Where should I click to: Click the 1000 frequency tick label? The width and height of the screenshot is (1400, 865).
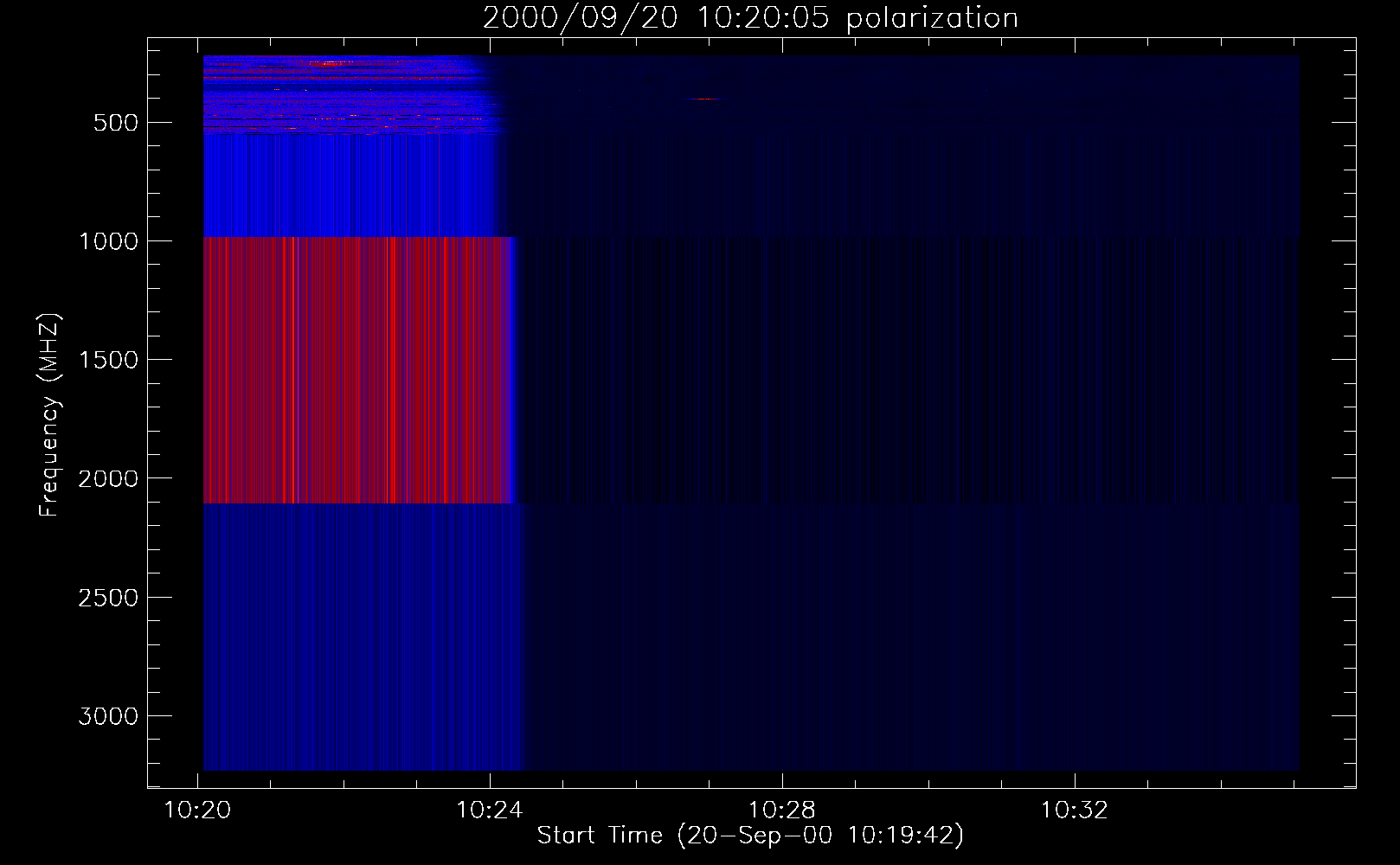click(108, 241)
